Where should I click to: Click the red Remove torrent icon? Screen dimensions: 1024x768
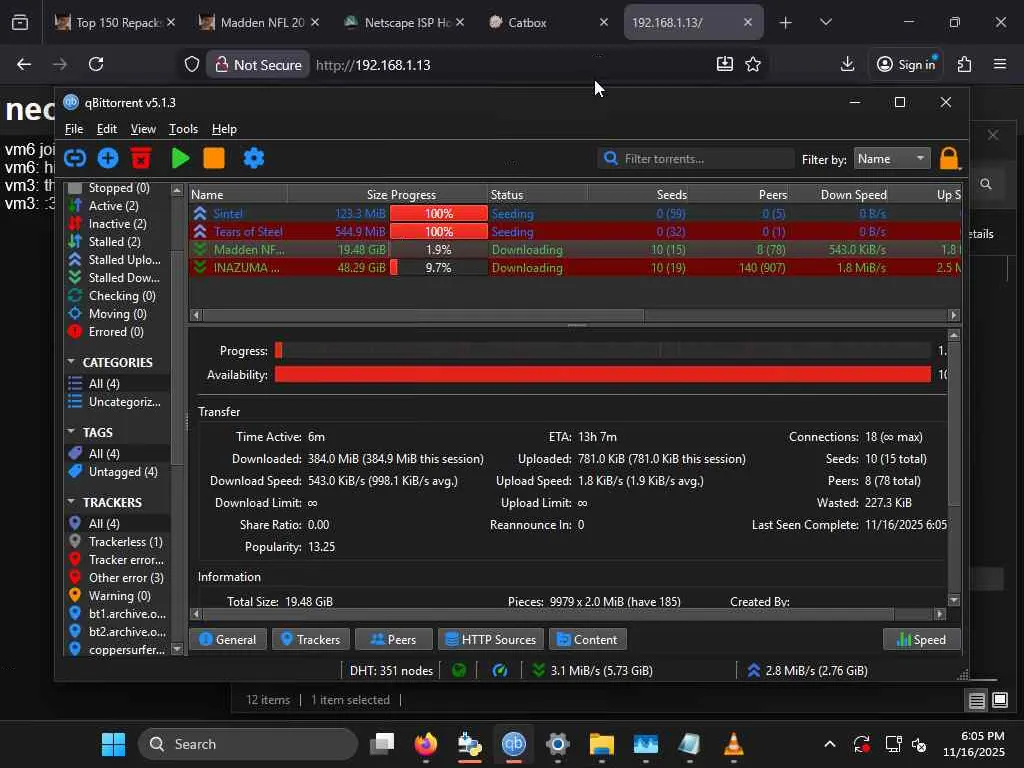tap(140, 158)
